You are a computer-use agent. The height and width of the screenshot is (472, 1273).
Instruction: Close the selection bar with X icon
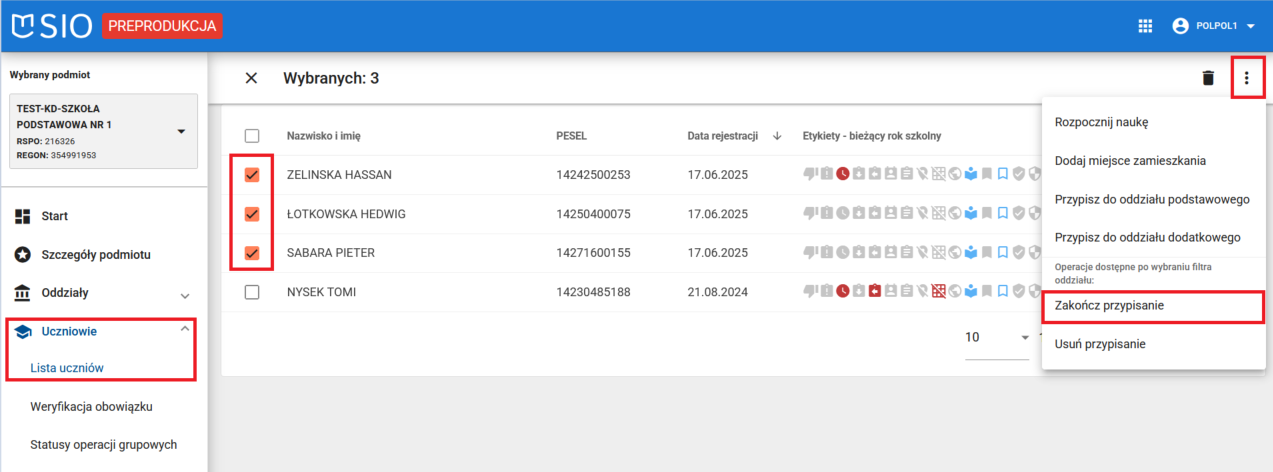(251, 78)
